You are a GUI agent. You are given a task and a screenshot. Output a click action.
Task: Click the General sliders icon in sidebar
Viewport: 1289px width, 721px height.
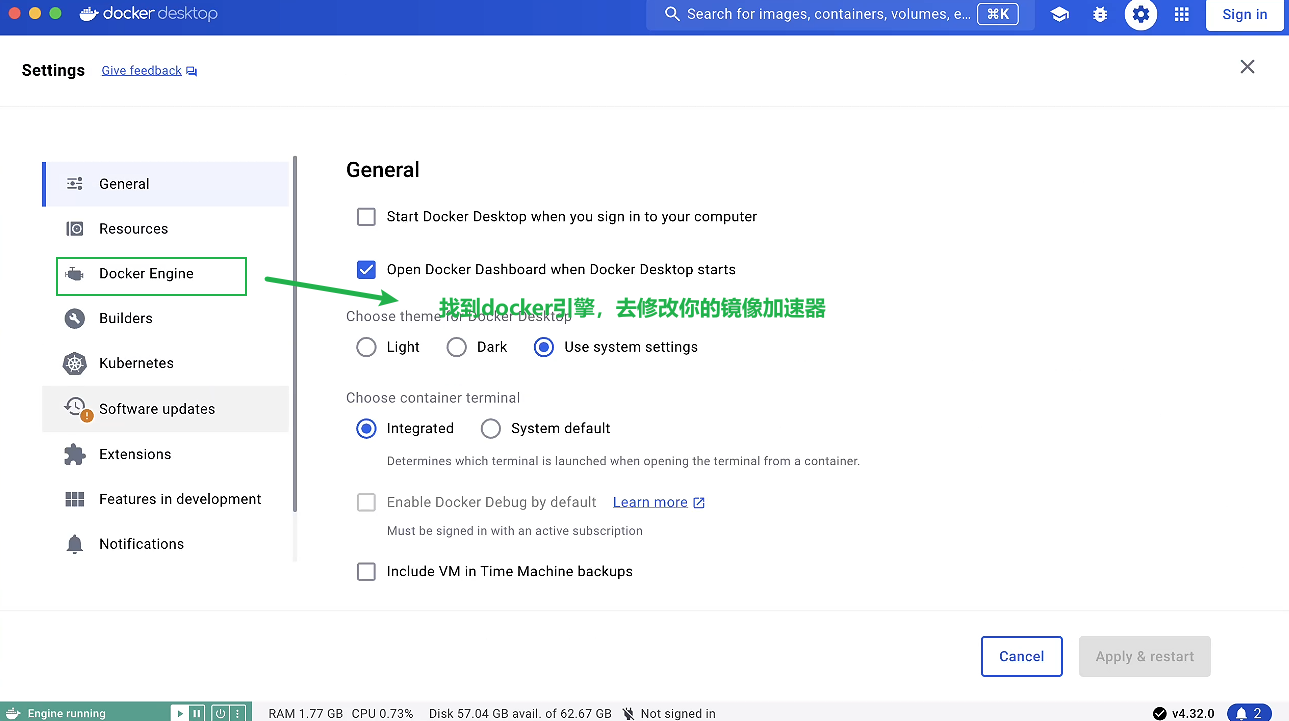click(x=75, y=184)
